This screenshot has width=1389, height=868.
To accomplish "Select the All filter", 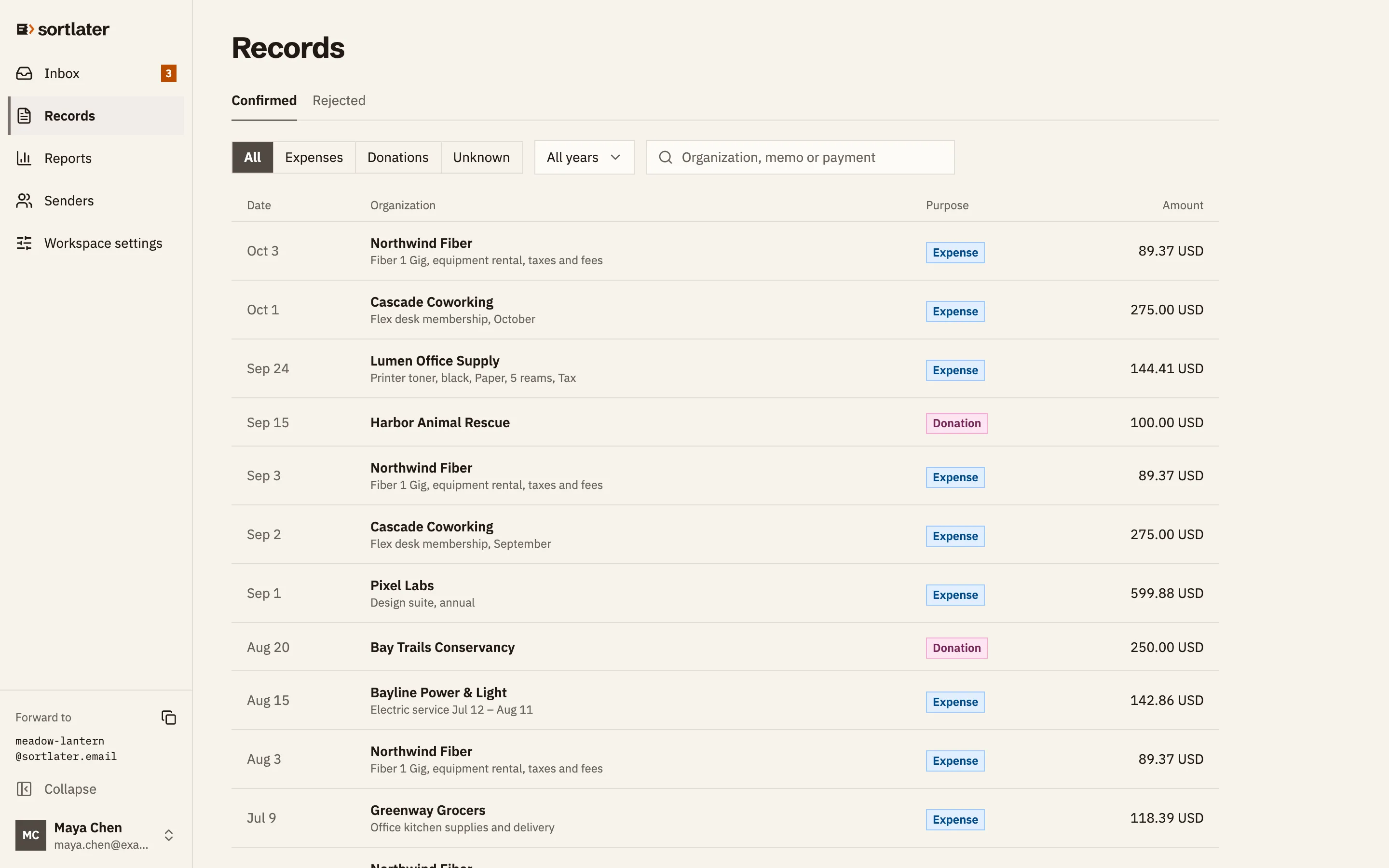I will pos(253,157).
